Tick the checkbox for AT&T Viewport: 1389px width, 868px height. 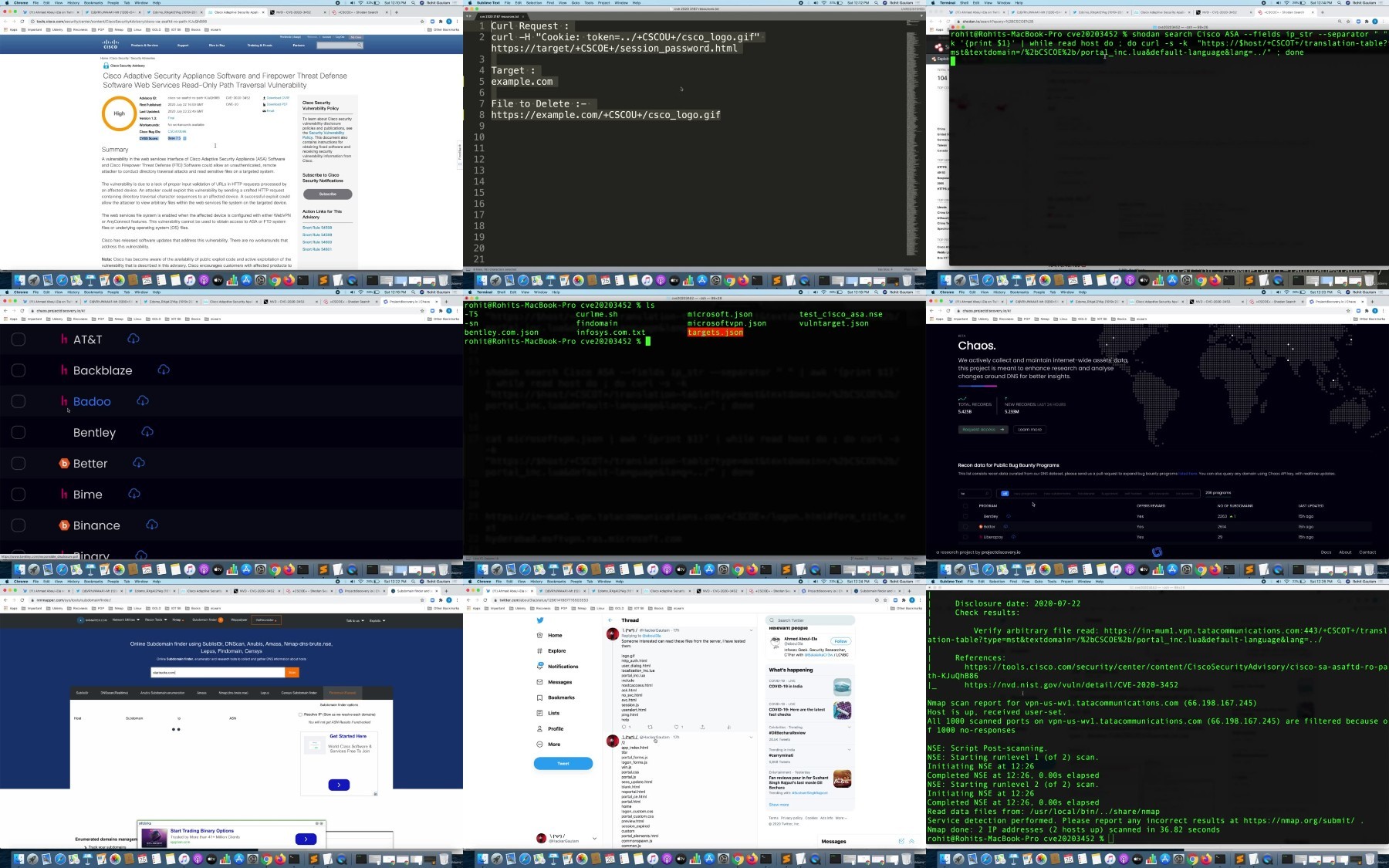[x=19, y=339]
